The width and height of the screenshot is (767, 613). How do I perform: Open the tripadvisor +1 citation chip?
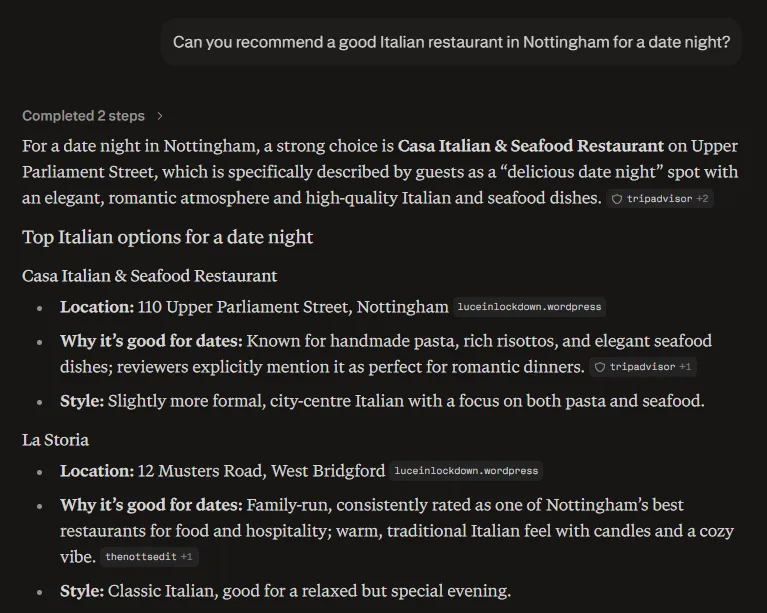coord(643,367)
